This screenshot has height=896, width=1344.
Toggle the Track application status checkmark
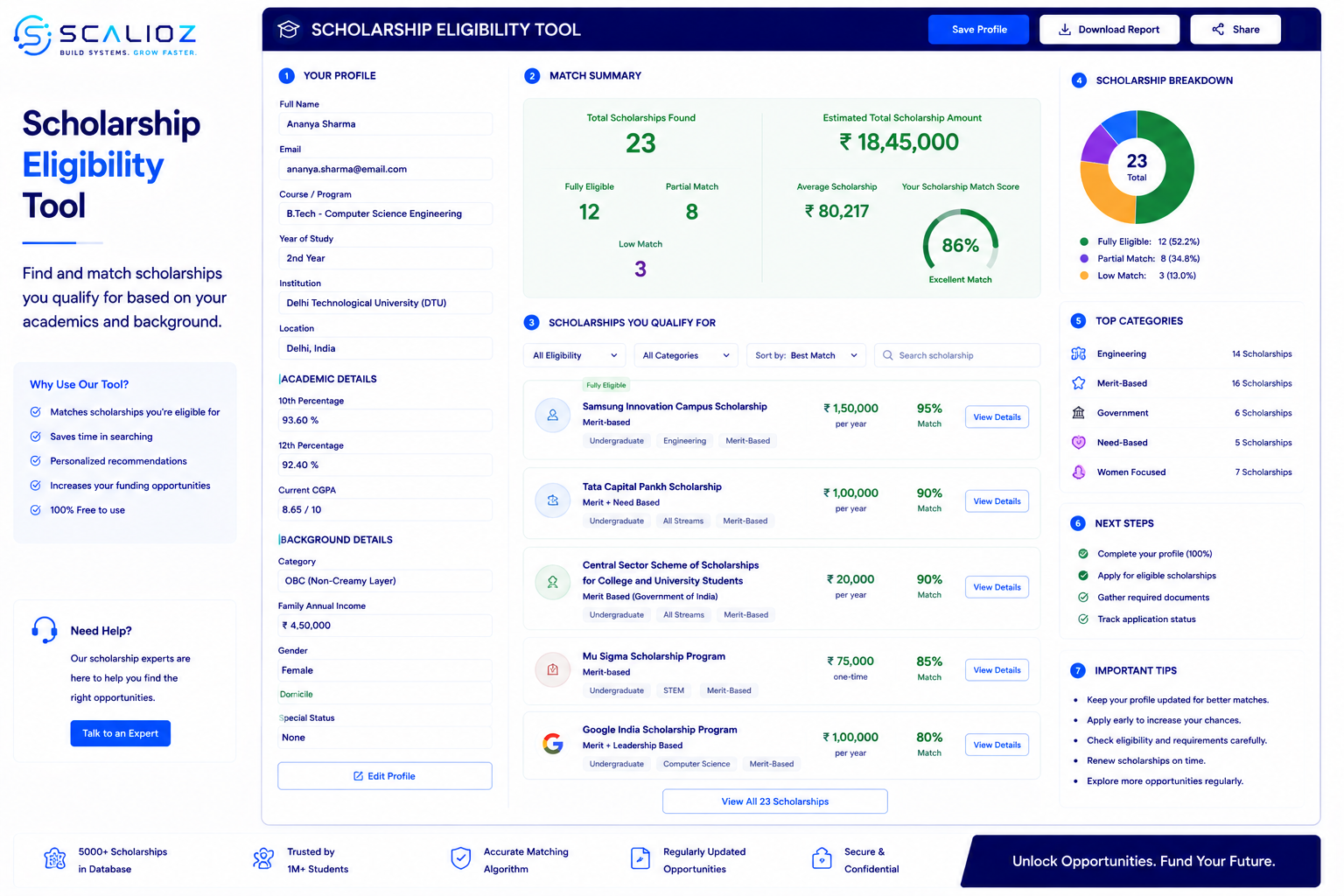pos(1083,619)
